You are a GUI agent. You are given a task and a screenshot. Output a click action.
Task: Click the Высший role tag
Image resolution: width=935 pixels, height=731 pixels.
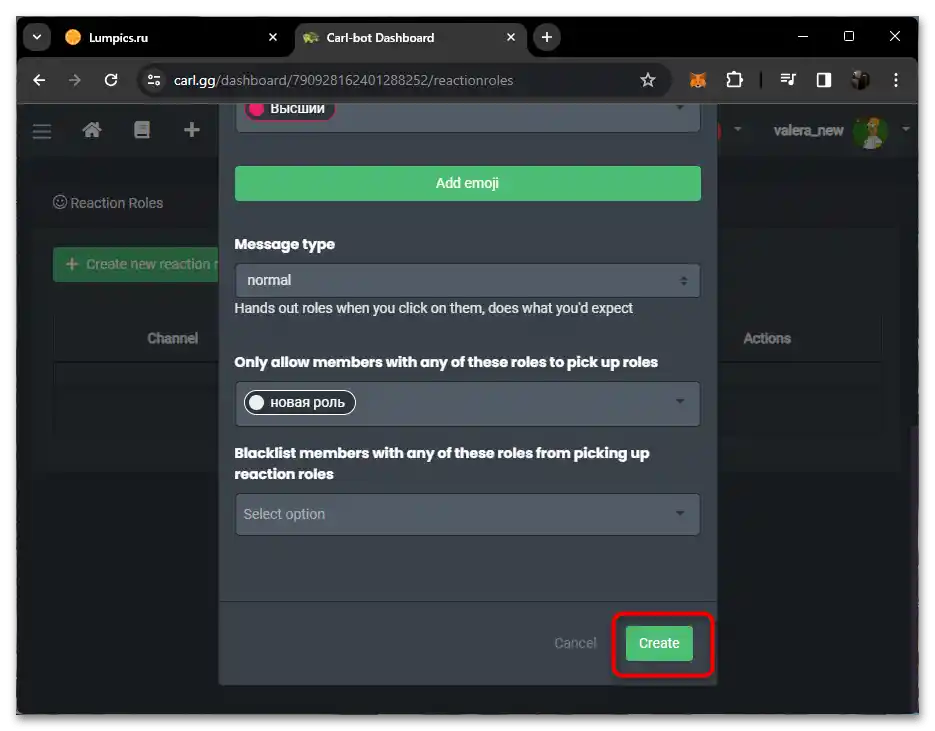pyautogui.click(x=290, y=109)
